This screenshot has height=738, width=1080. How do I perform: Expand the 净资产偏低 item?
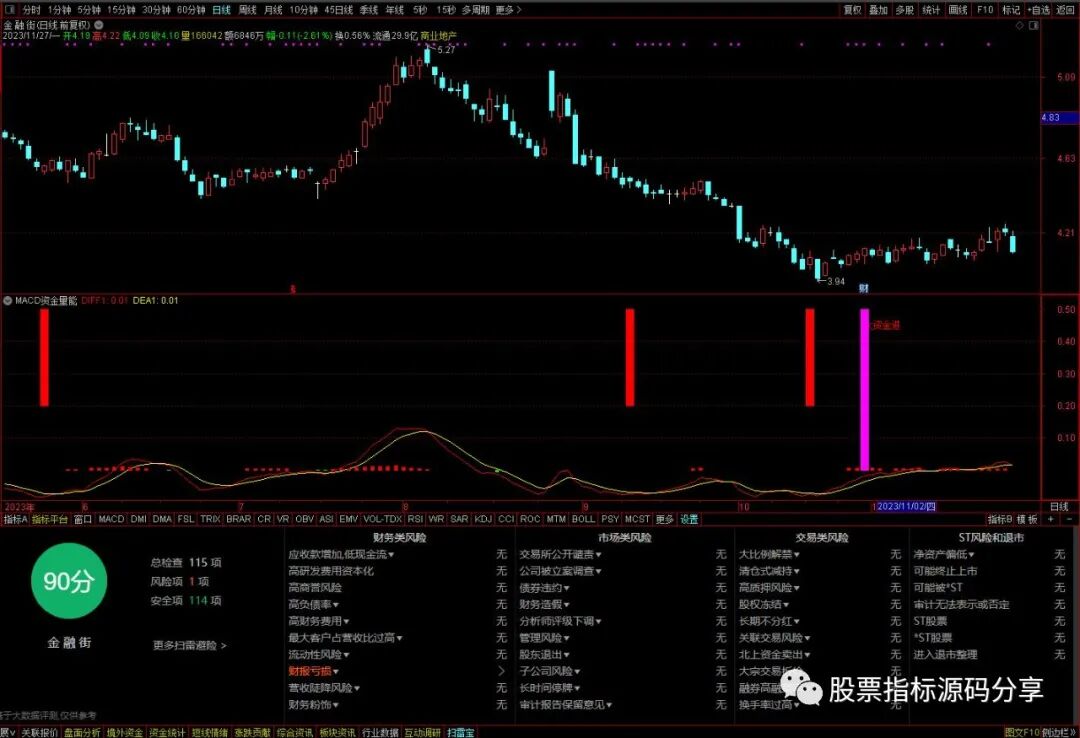944,554
